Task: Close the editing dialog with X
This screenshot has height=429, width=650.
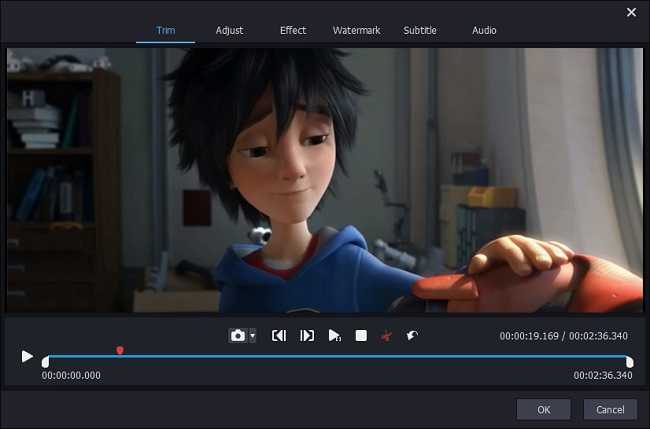Action: point(631,12)
